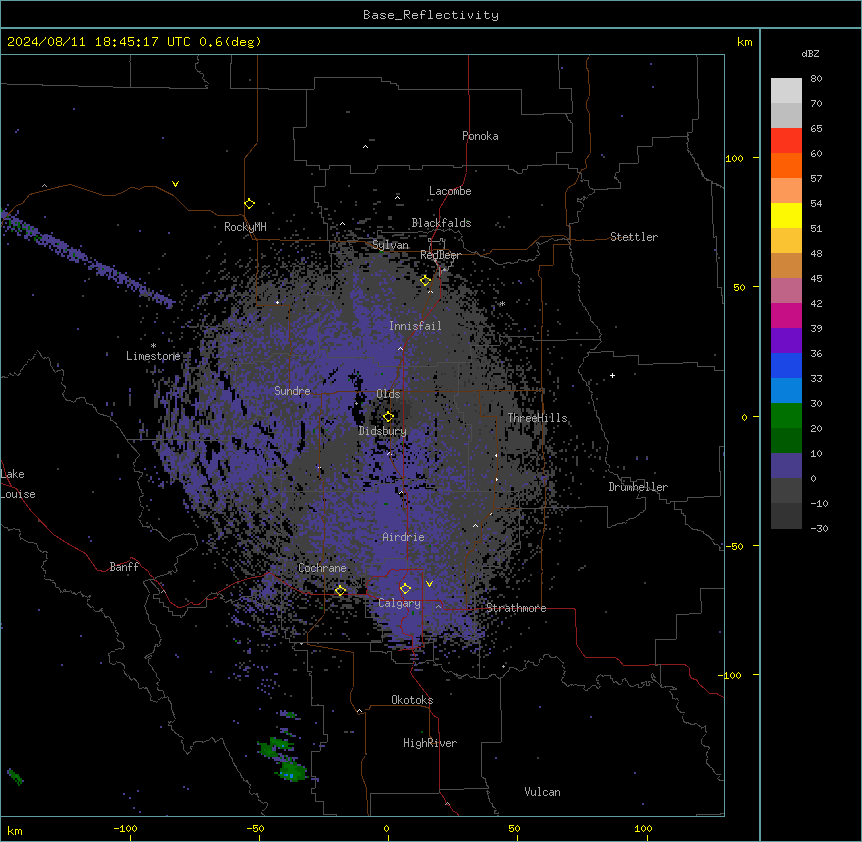Pick the light gray 70-80 dBZ swatch
862x842 pixels.
[x=786, y=91]
